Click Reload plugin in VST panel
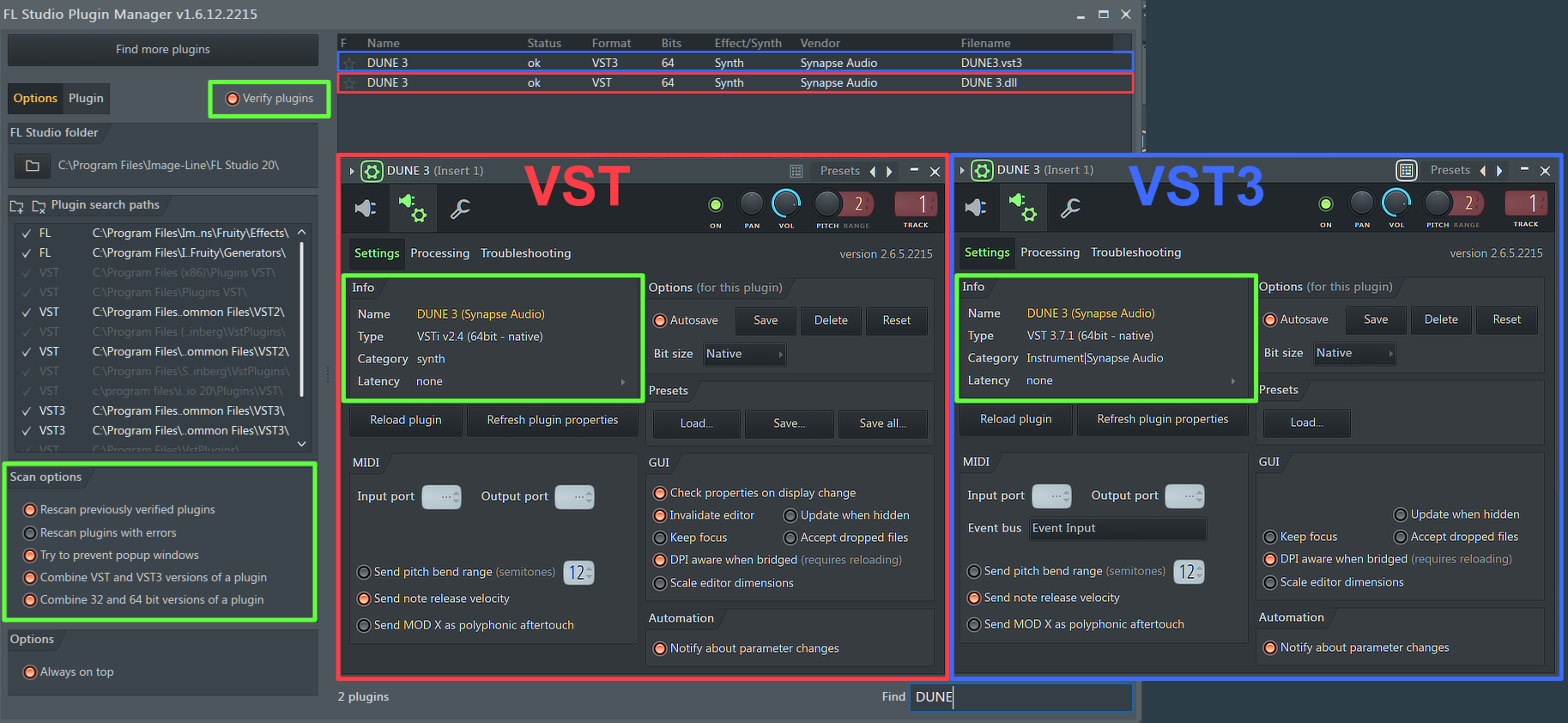 click(406, 421)
